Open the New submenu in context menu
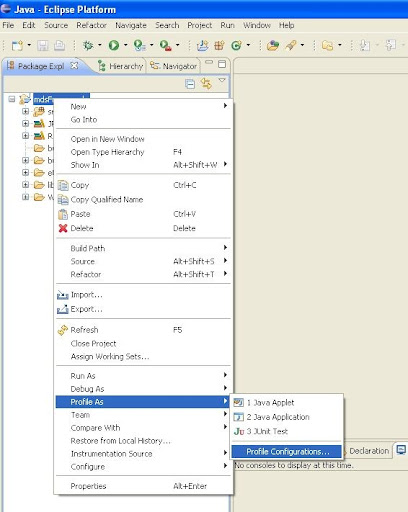The height and width of the screenshot is (512, 408). pos(143,107)
